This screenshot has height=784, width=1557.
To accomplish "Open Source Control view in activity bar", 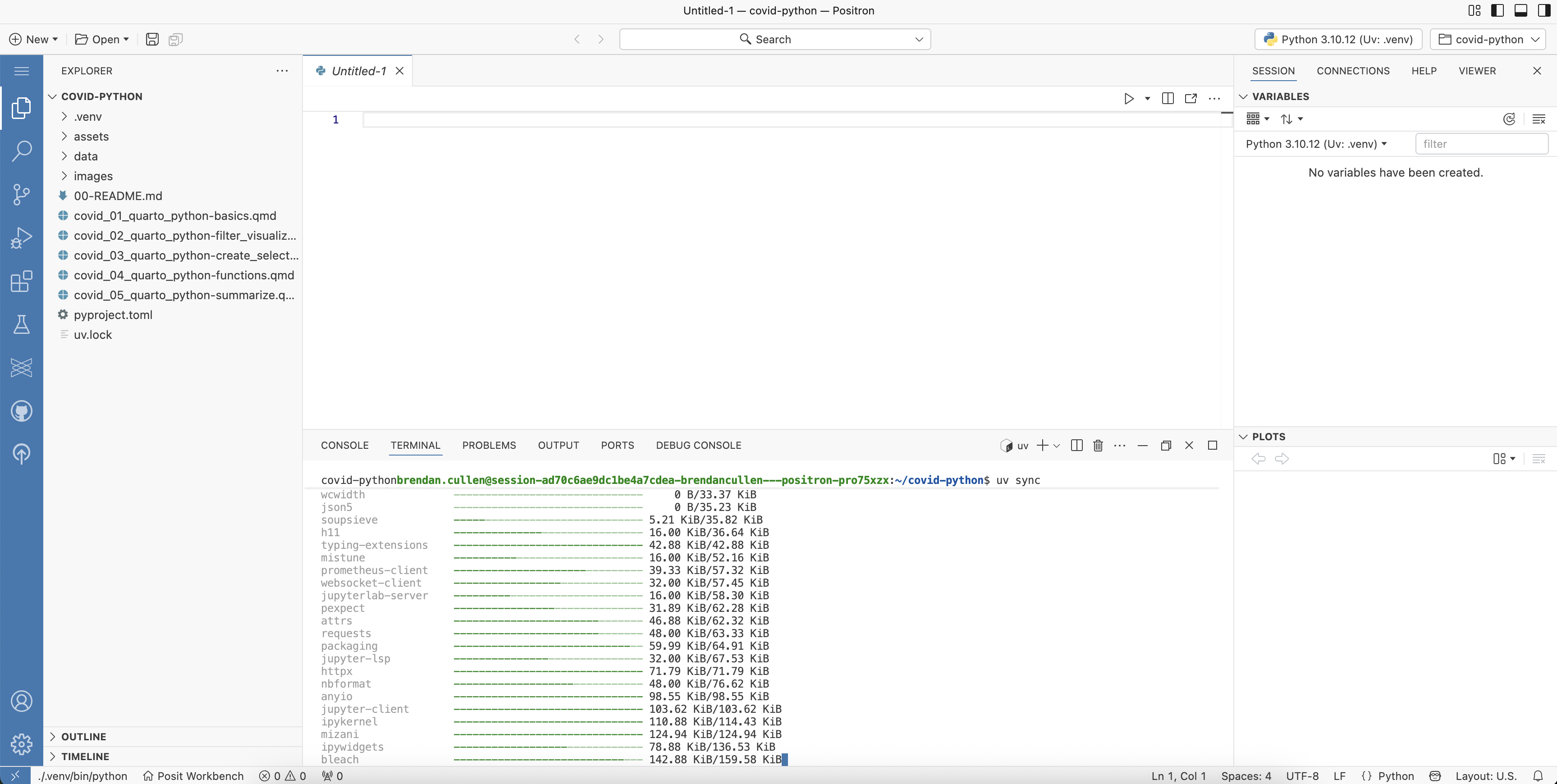I will 21,195.
